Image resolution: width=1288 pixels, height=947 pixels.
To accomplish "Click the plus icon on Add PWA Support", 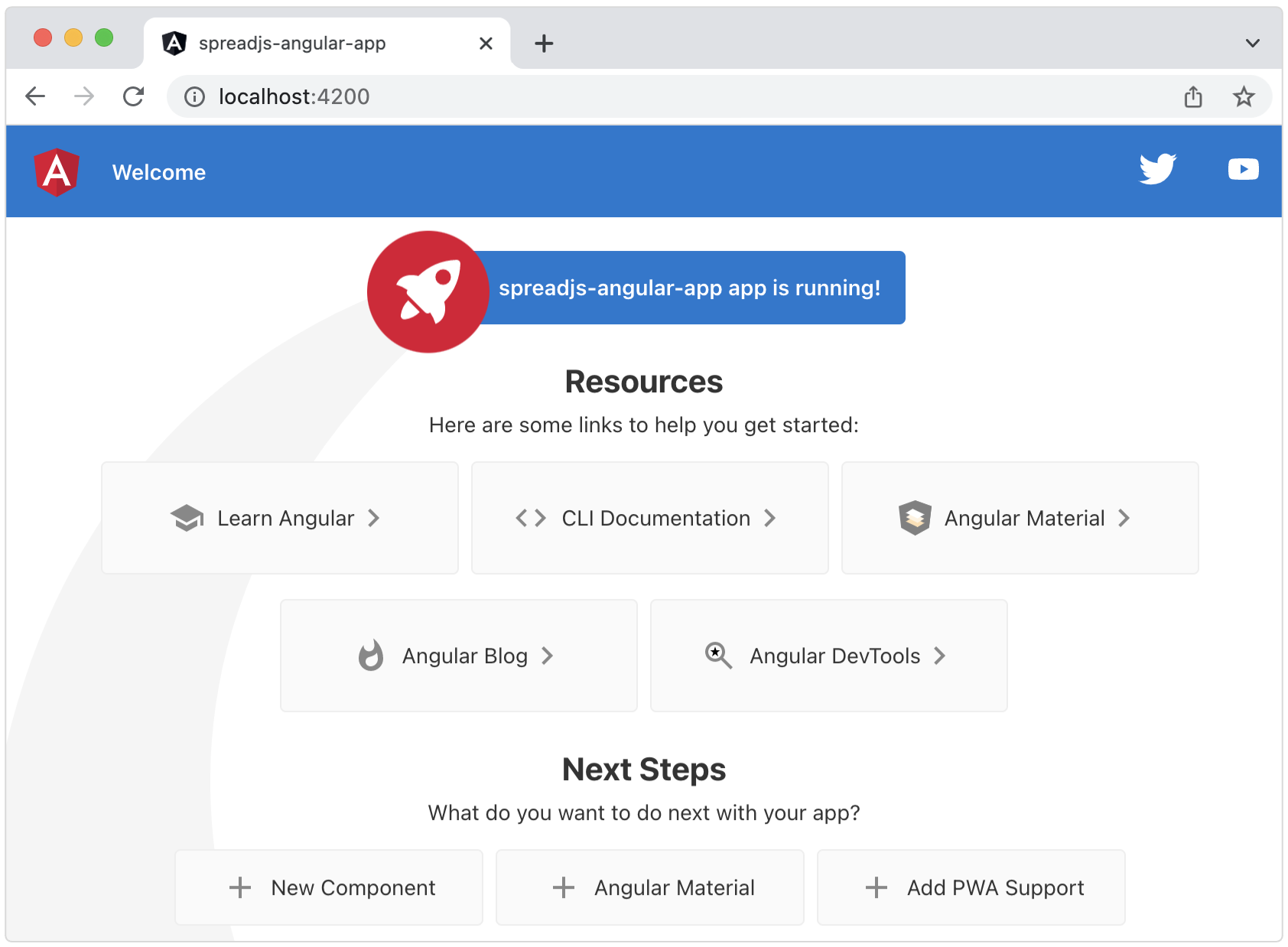I will pos(877,887).
